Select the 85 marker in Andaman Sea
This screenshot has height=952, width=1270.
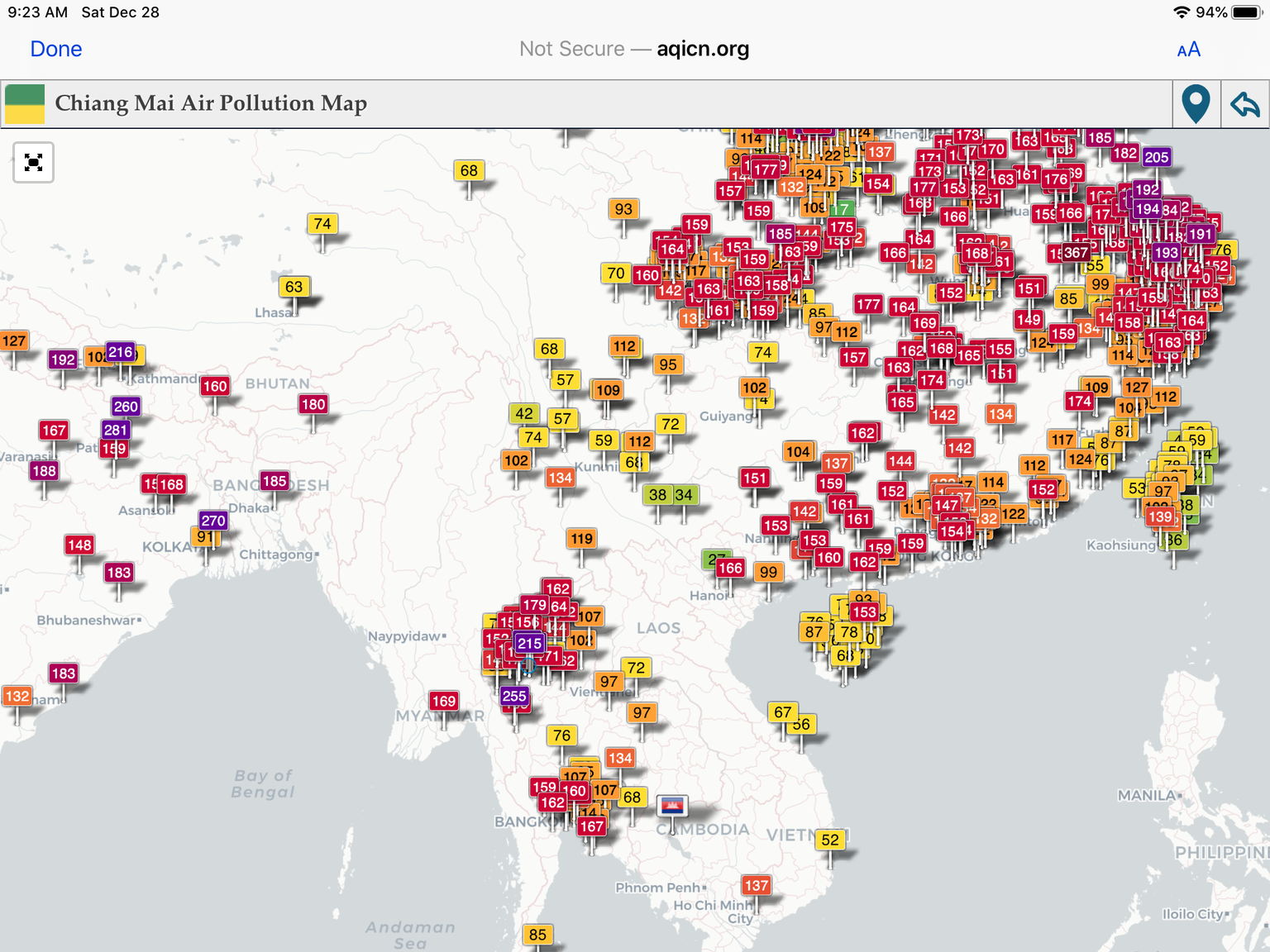[537, 935]
